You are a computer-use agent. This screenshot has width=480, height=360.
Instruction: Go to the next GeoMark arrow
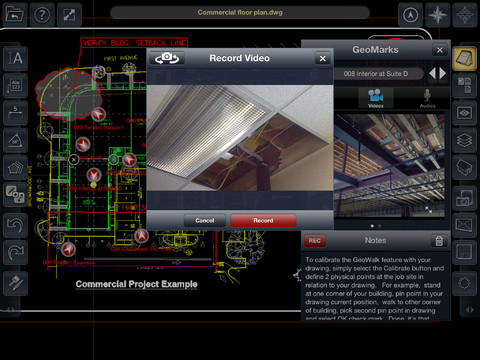(x=443, y=73)
